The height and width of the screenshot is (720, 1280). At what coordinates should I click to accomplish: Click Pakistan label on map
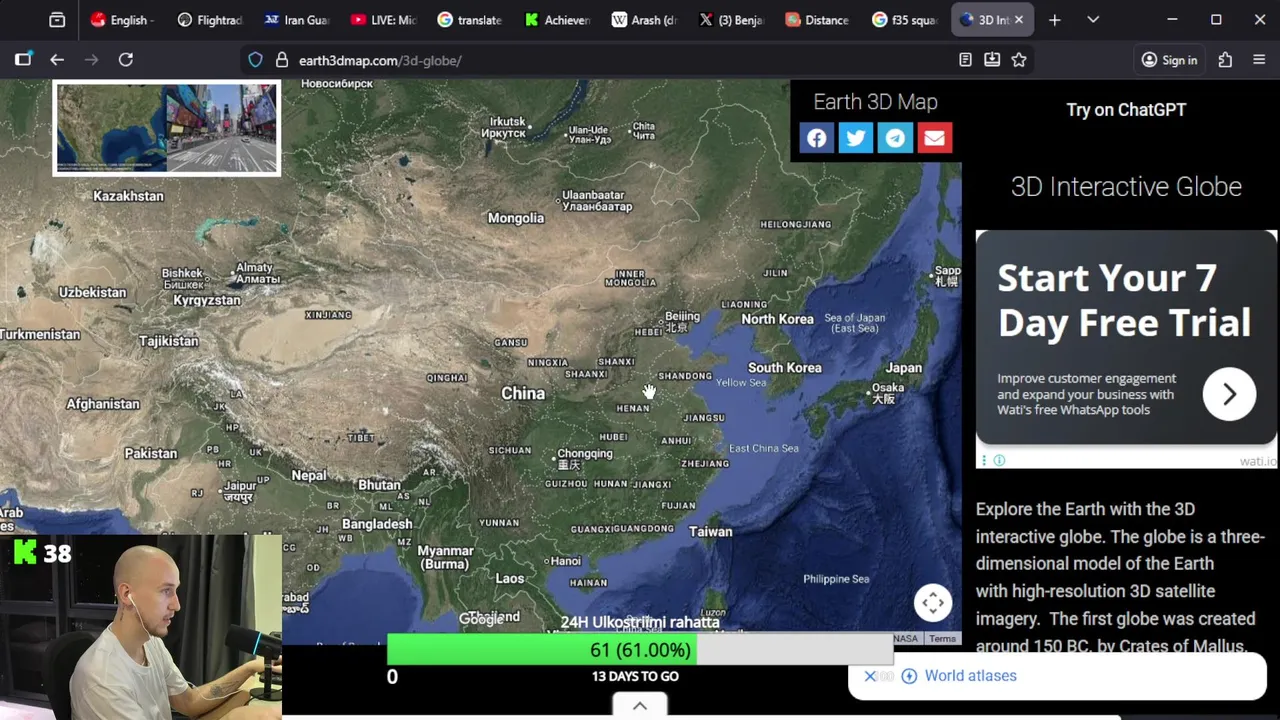point(150,453)
